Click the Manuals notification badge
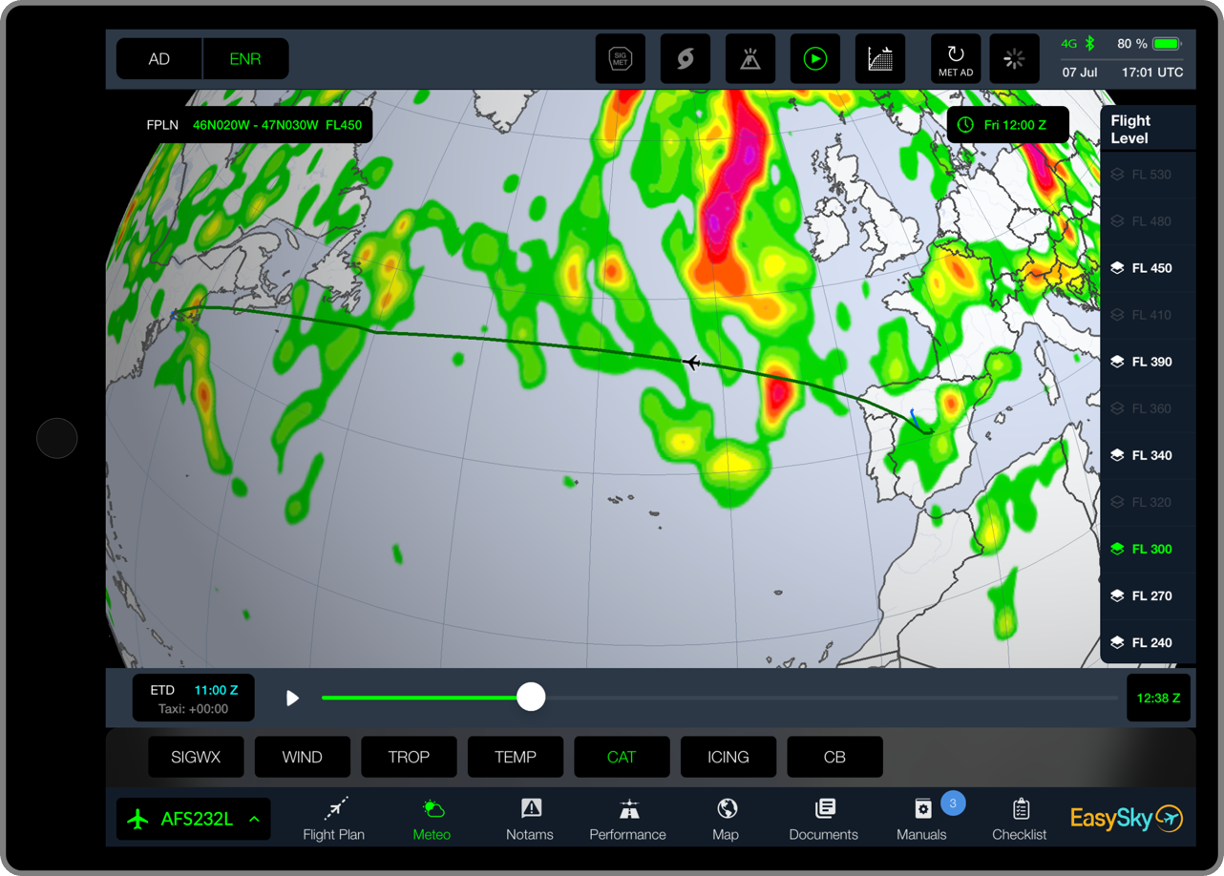The height and width of the screenshot is (876, 1224). 953,803
